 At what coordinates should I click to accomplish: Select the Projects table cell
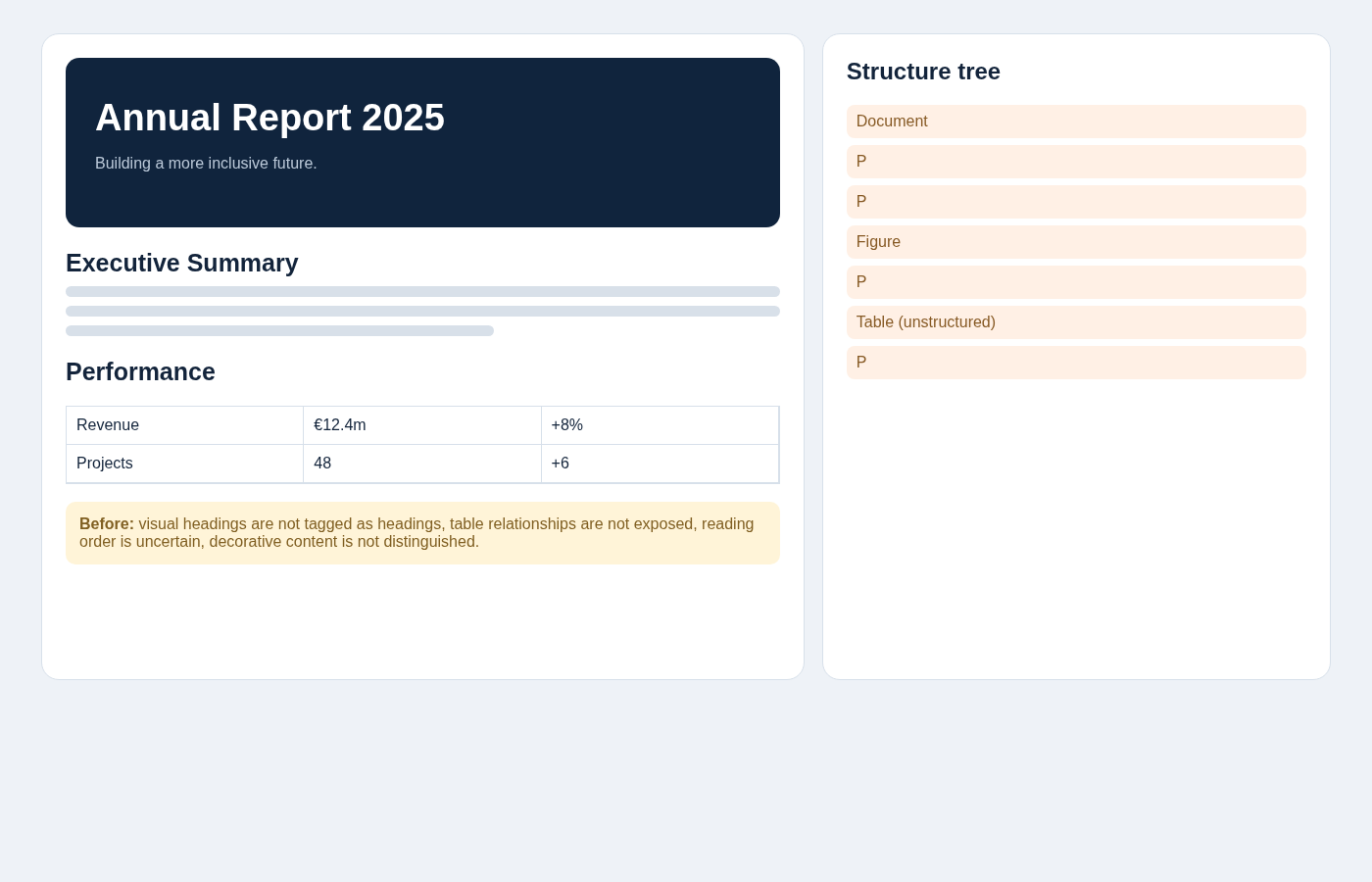(185, 464)
